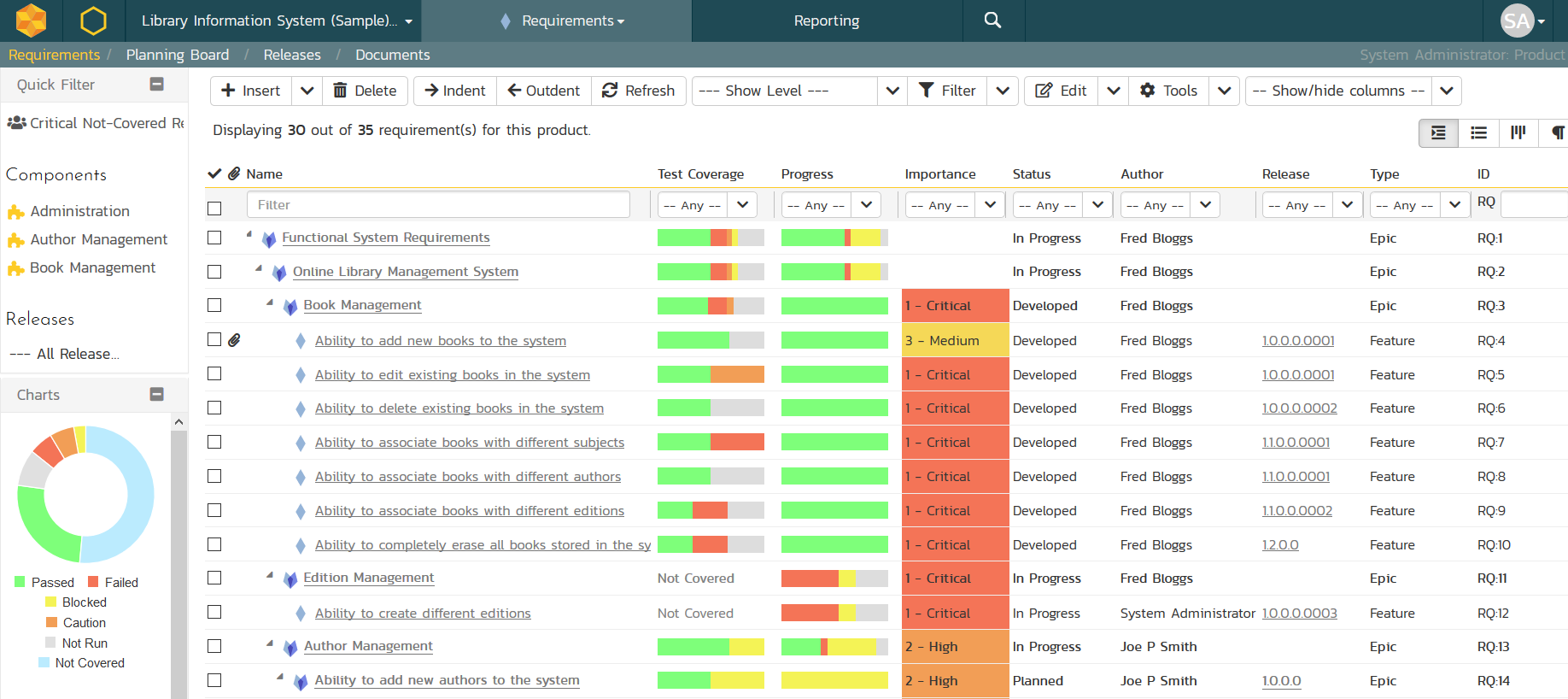The width and height of the screenshot is (1568, 699).
Task: Check the box for Book Management row
Action: click(214, 305)
